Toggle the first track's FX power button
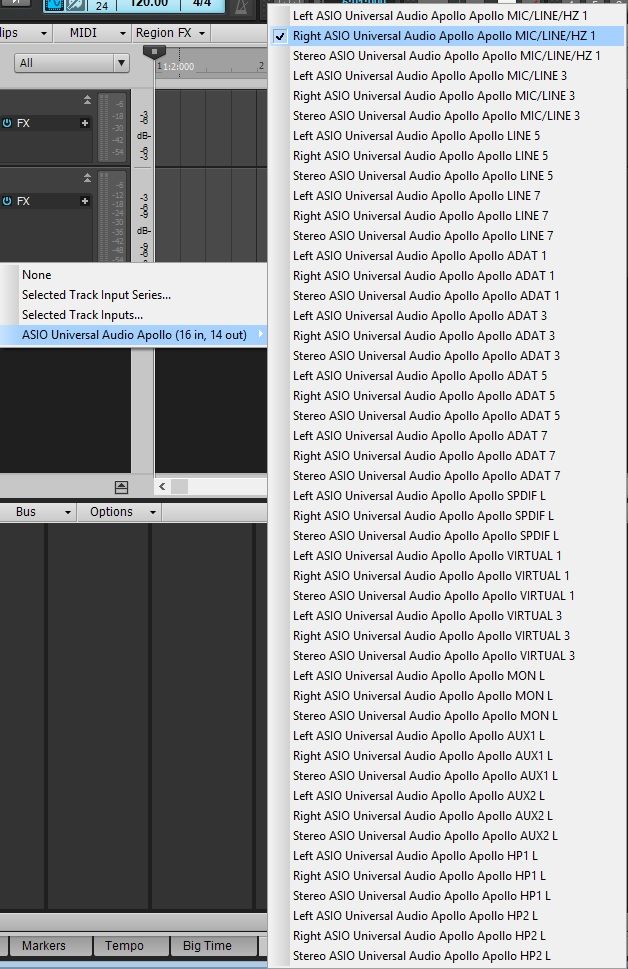628x969 pixels. coord(7,123)
